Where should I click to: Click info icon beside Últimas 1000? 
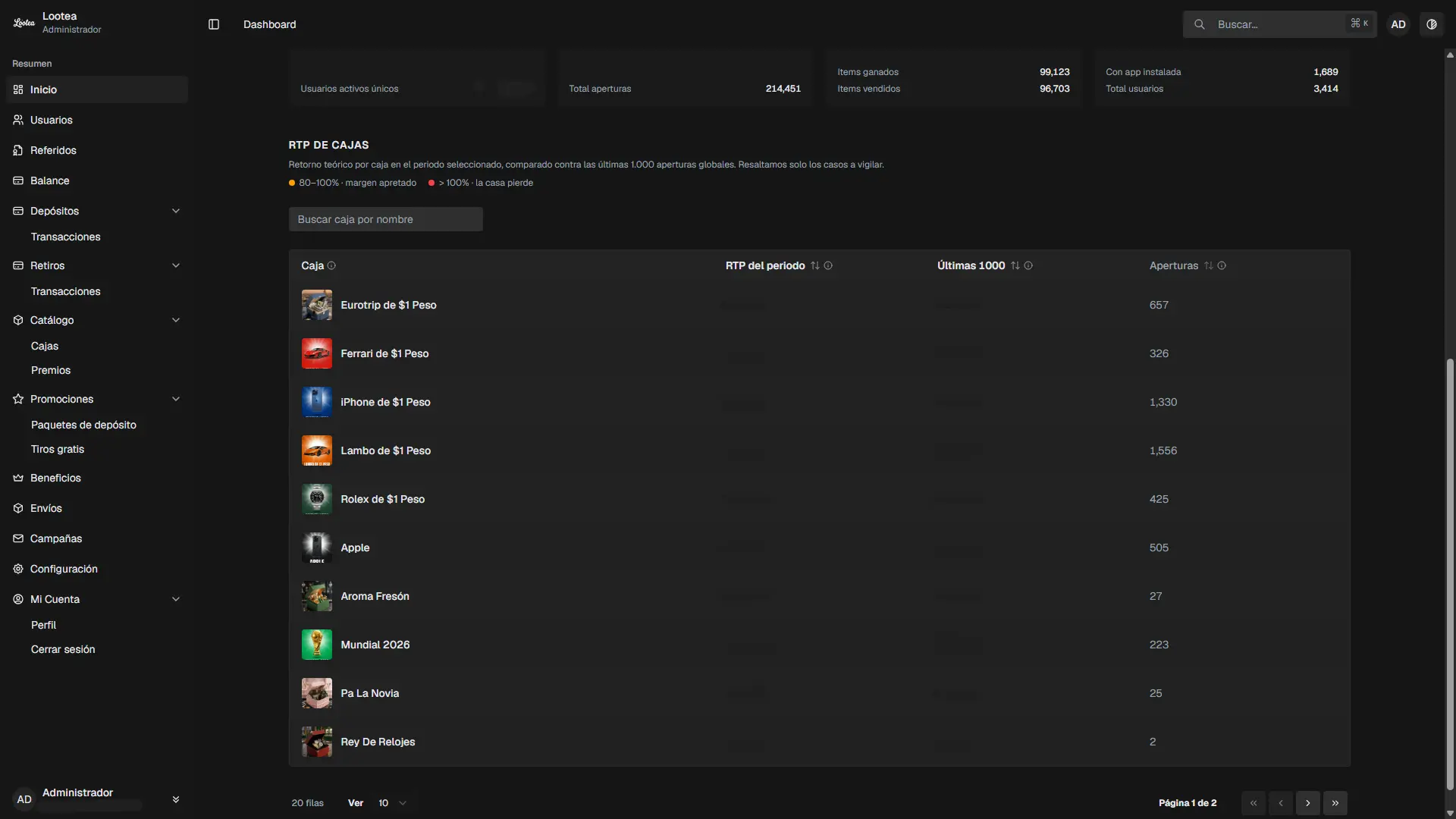coord(1028,265)
